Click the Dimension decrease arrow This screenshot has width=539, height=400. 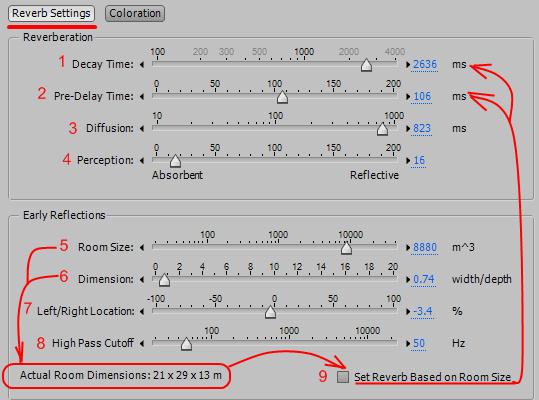[x=142, y=279]
